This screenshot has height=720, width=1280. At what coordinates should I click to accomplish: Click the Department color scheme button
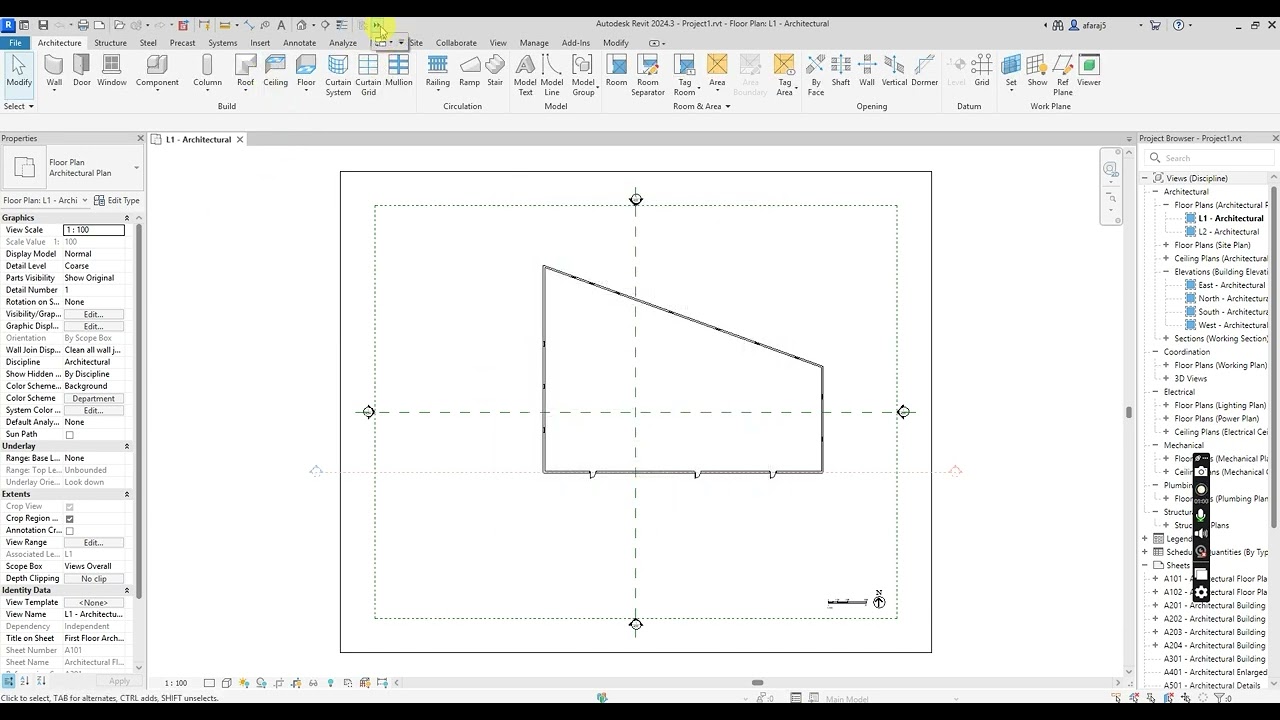(94, 398)
